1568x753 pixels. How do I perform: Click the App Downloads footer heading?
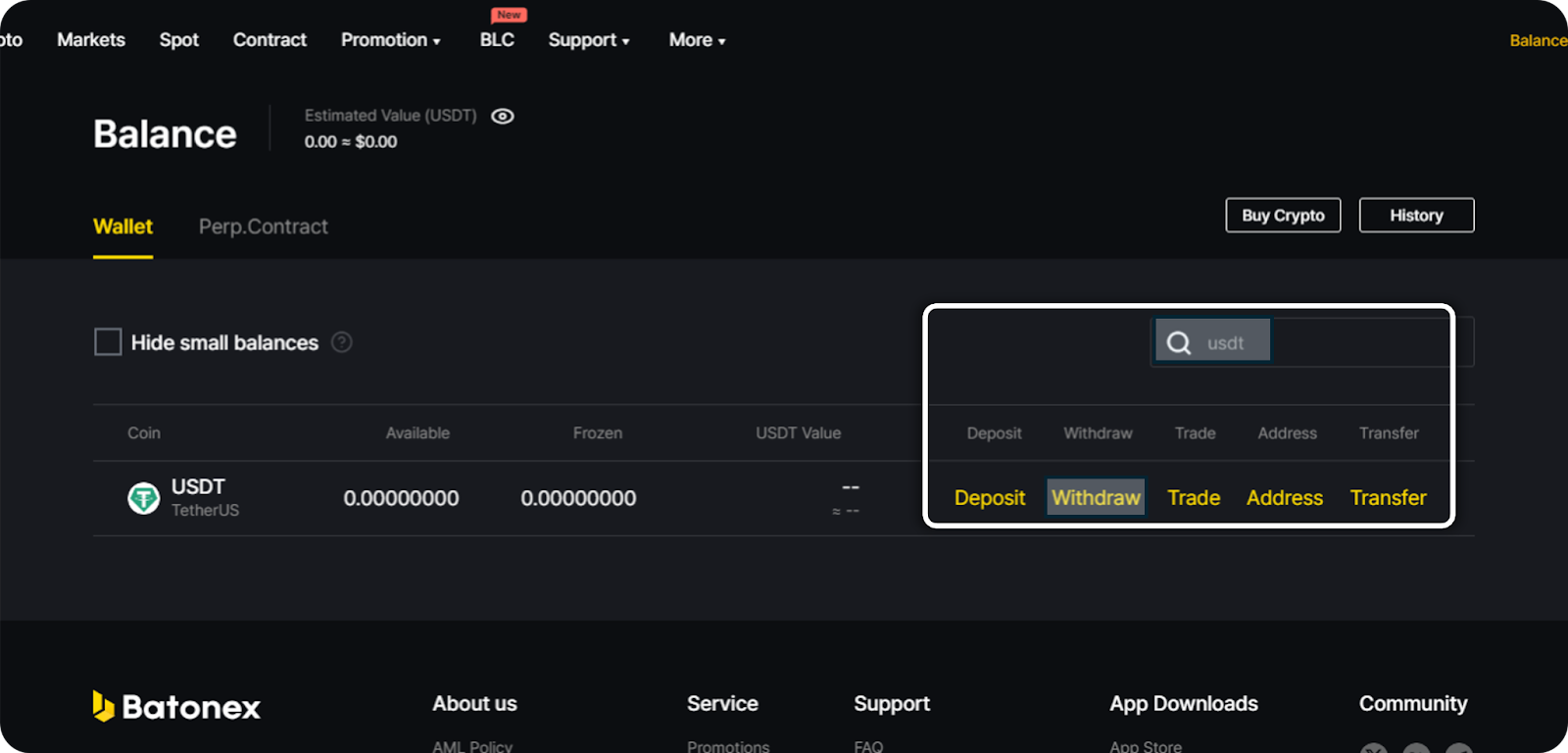(1184, 703)
